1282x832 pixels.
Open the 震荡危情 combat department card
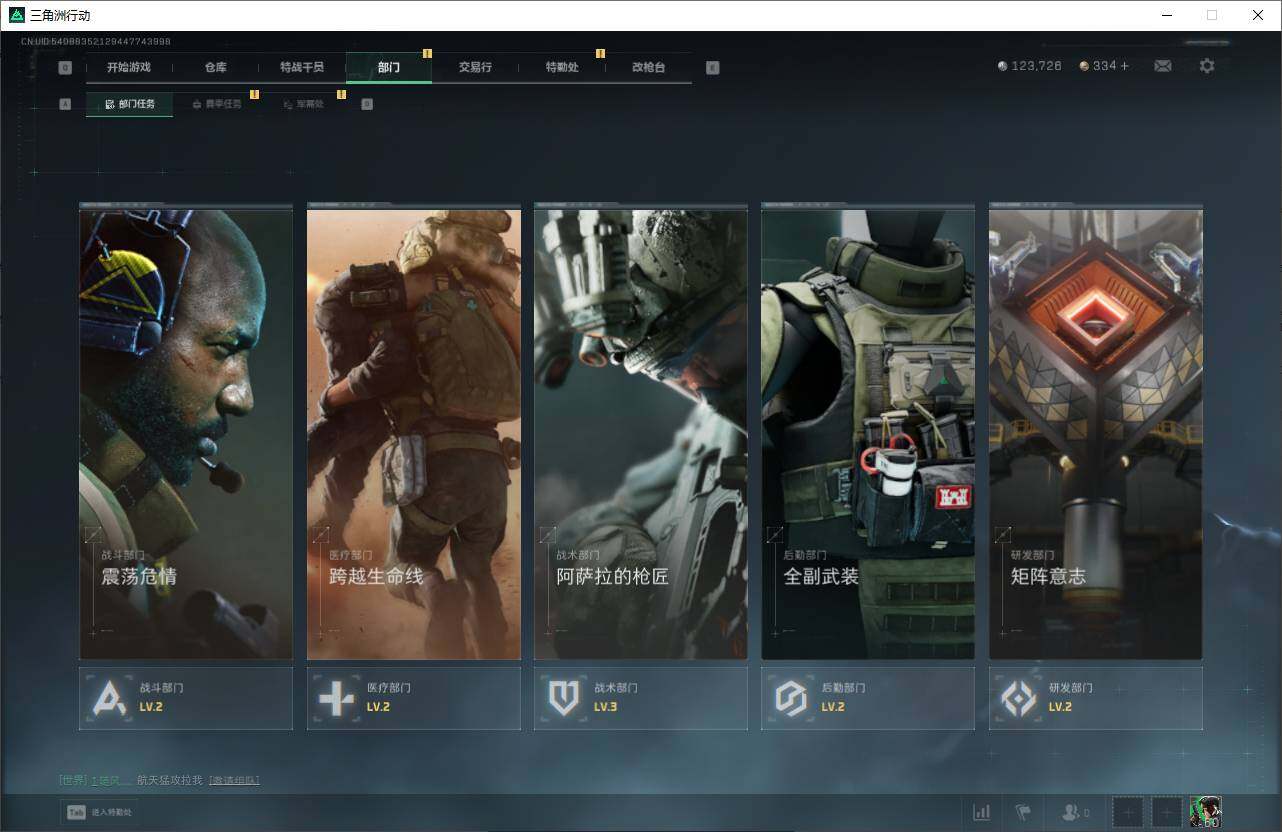(186, 432)
